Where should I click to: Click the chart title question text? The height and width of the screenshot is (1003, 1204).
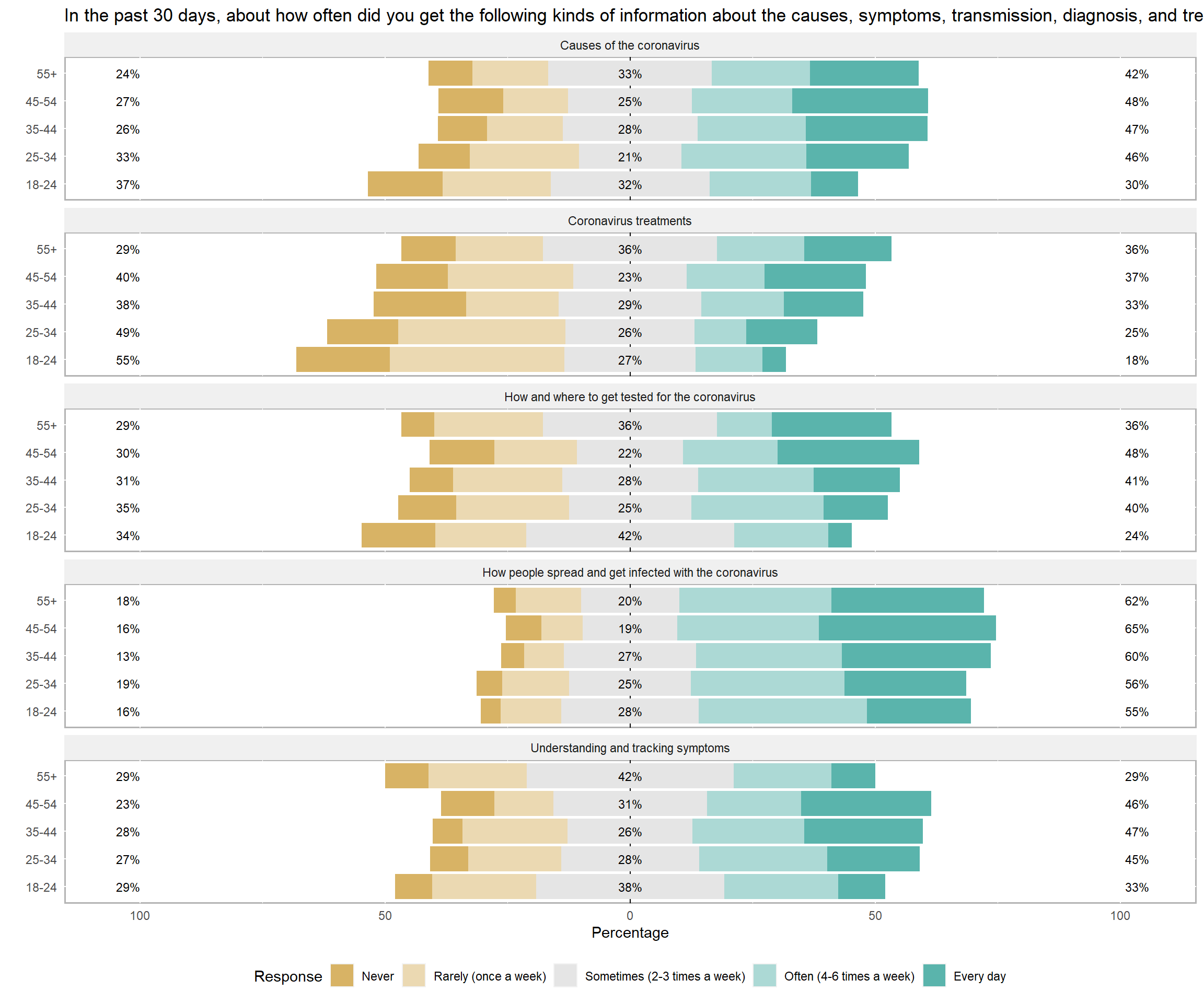coord(631,16)
